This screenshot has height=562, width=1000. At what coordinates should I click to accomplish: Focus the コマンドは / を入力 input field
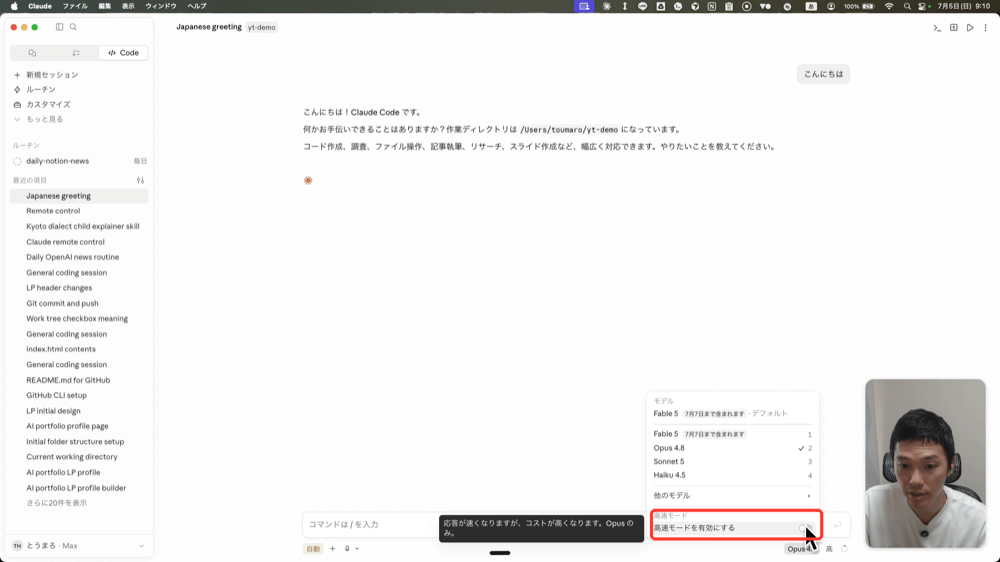pos(370,524)
